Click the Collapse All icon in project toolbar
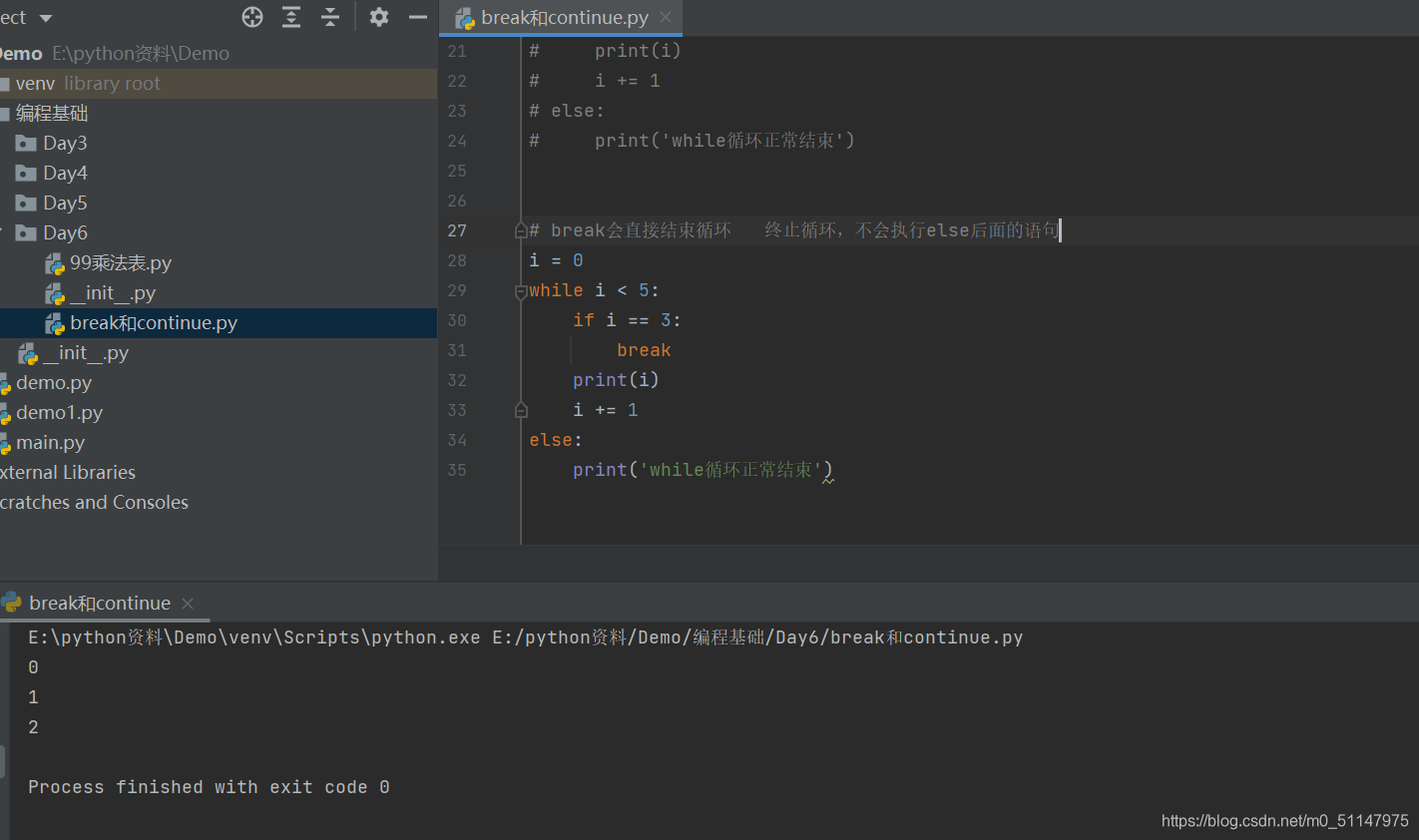This screenshot has width=1419, height=840. [x=330, y=17]
